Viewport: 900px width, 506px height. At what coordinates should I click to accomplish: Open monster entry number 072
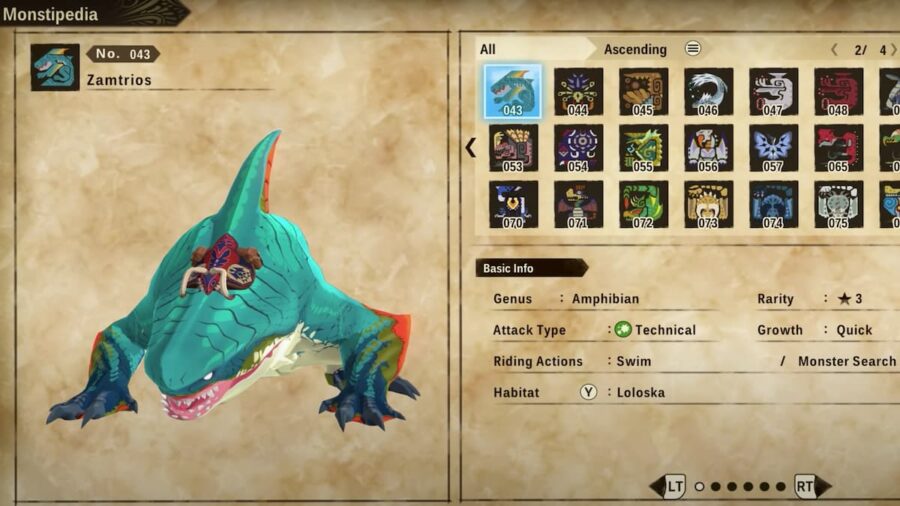tap(643, 204)
